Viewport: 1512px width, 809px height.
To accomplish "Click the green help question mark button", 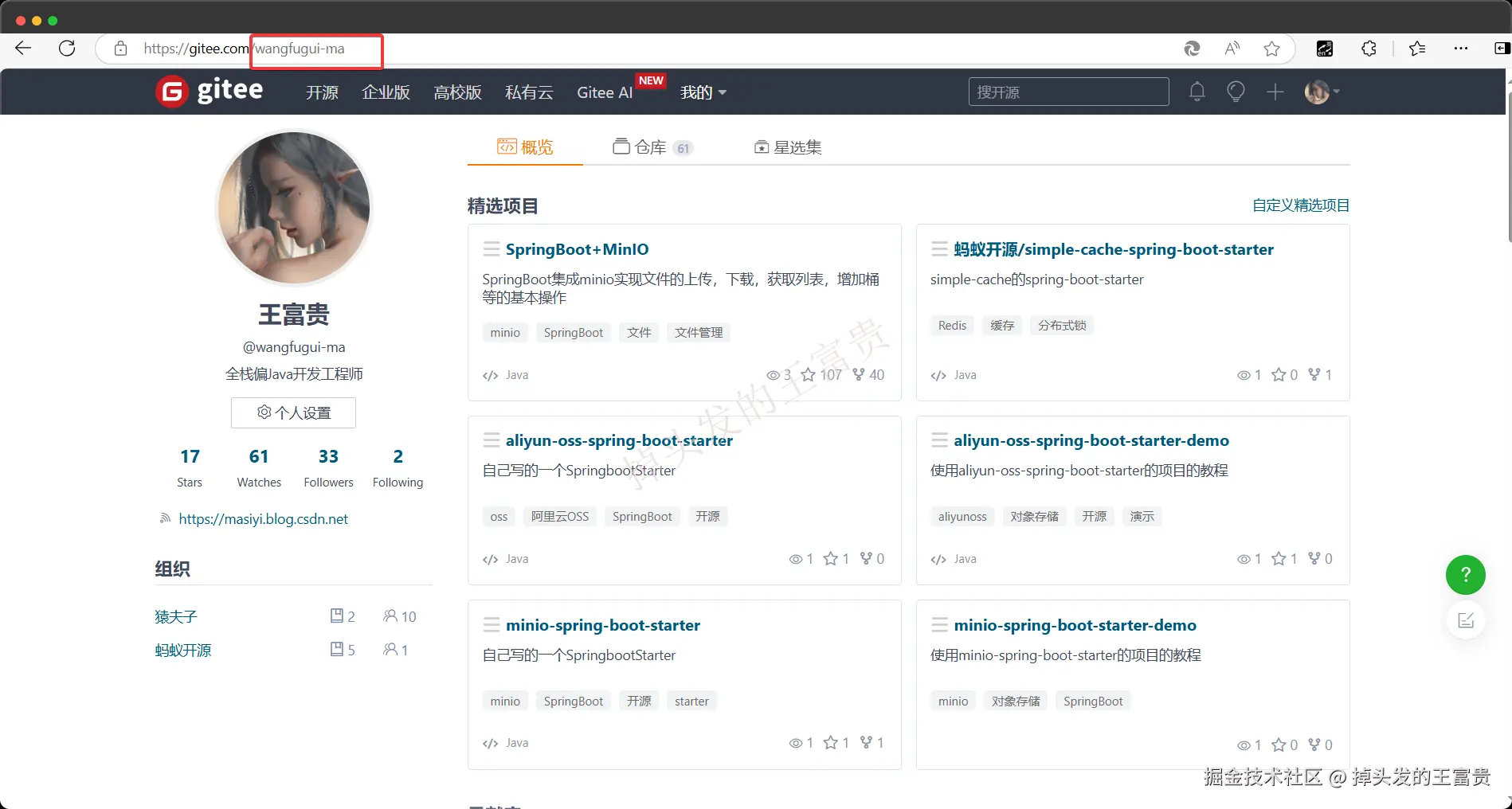I will pyautogui.click(x=1465, y=575).
